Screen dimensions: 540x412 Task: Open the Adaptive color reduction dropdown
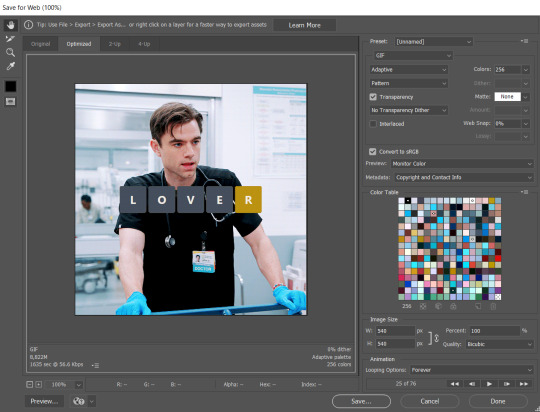409,70
